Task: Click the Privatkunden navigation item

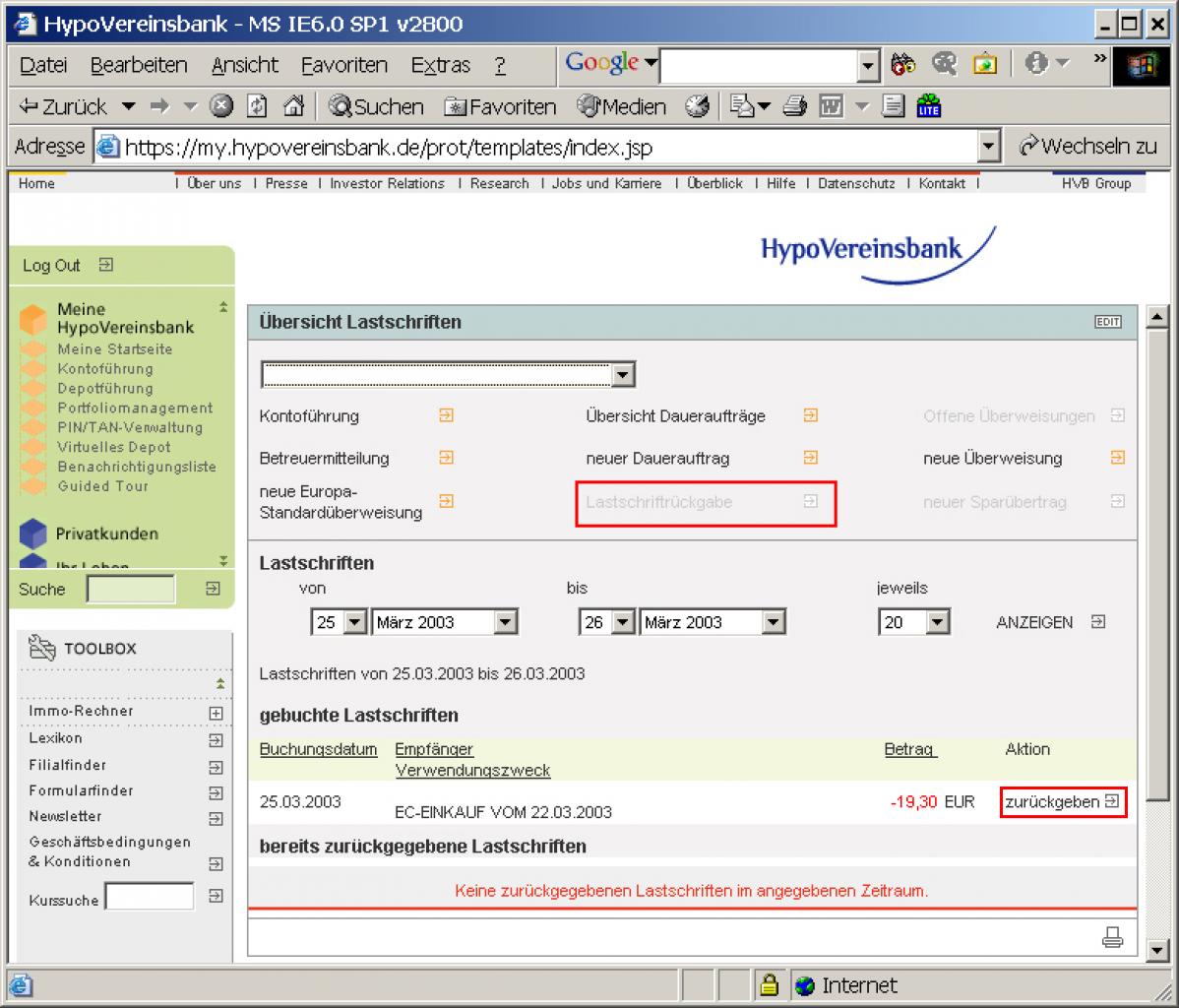Action: (x=106, y=534)
